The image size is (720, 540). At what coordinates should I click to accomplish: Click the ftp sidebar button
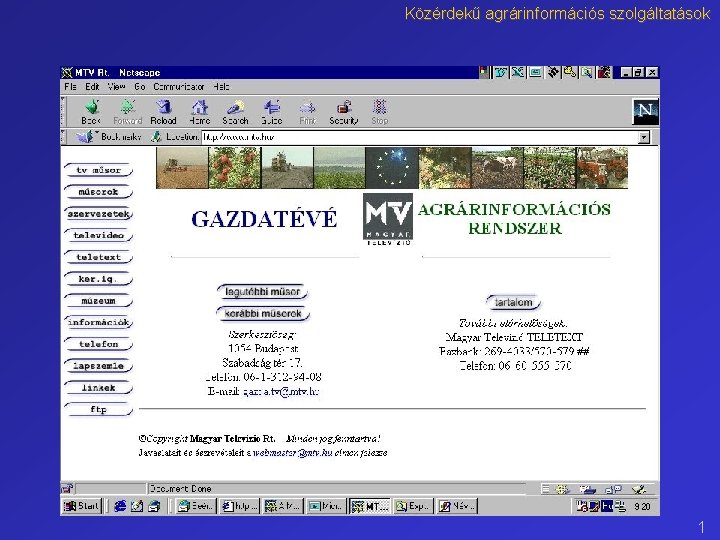pyautogui.click(x=98, y=410)
